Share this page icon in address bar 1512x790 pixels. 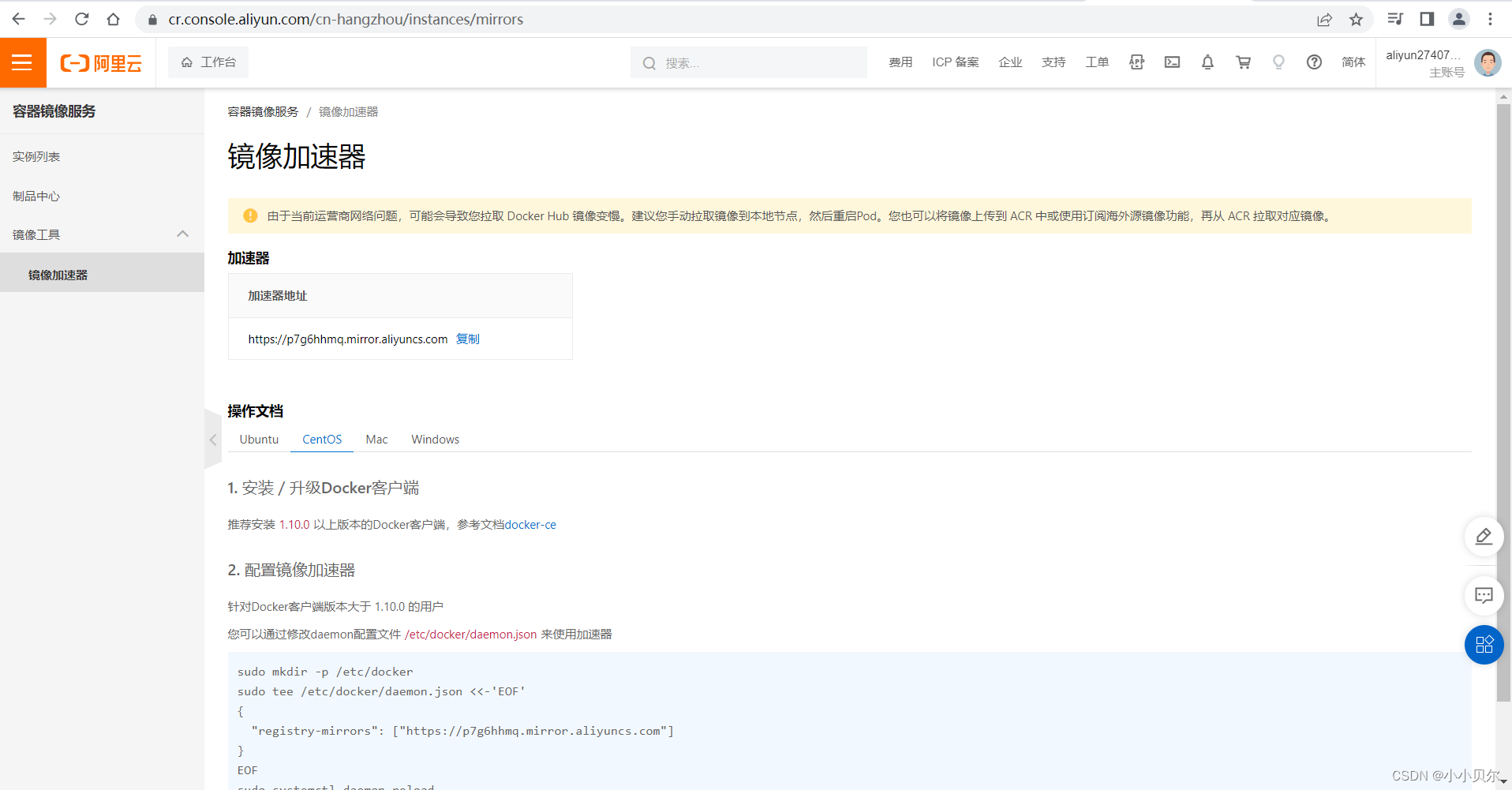pos(1324,19)
